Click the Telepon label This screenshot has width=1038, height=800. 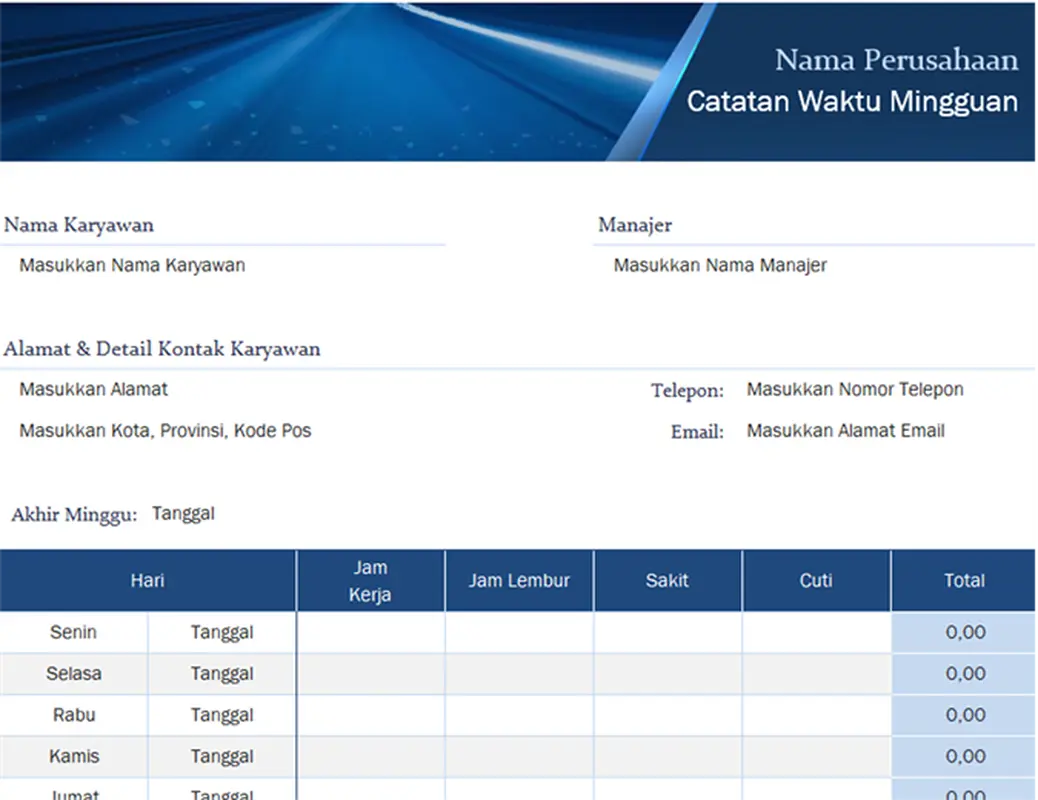(687, 391)
